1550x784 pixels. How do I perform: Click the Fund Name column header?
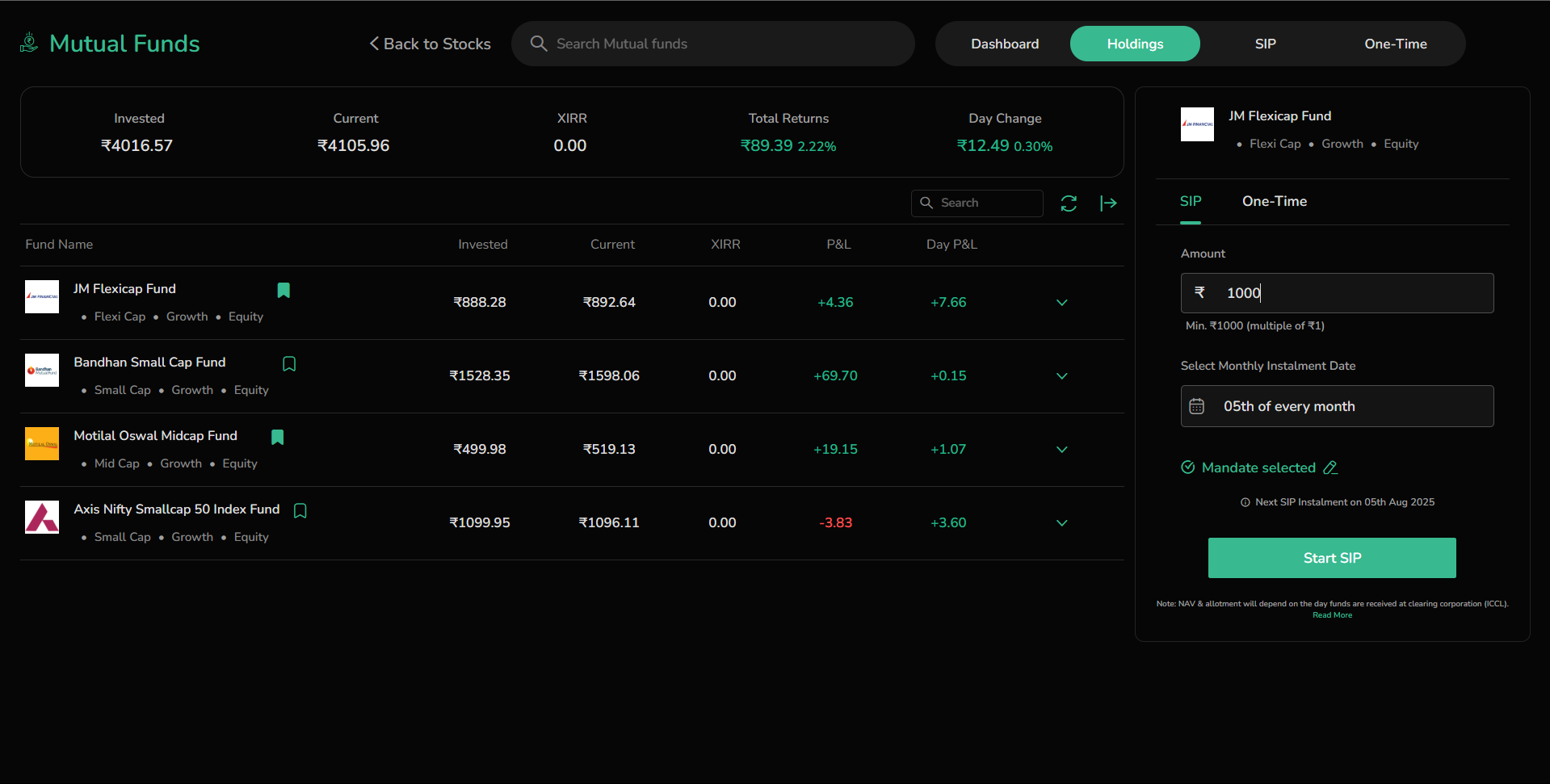[59, 244]
